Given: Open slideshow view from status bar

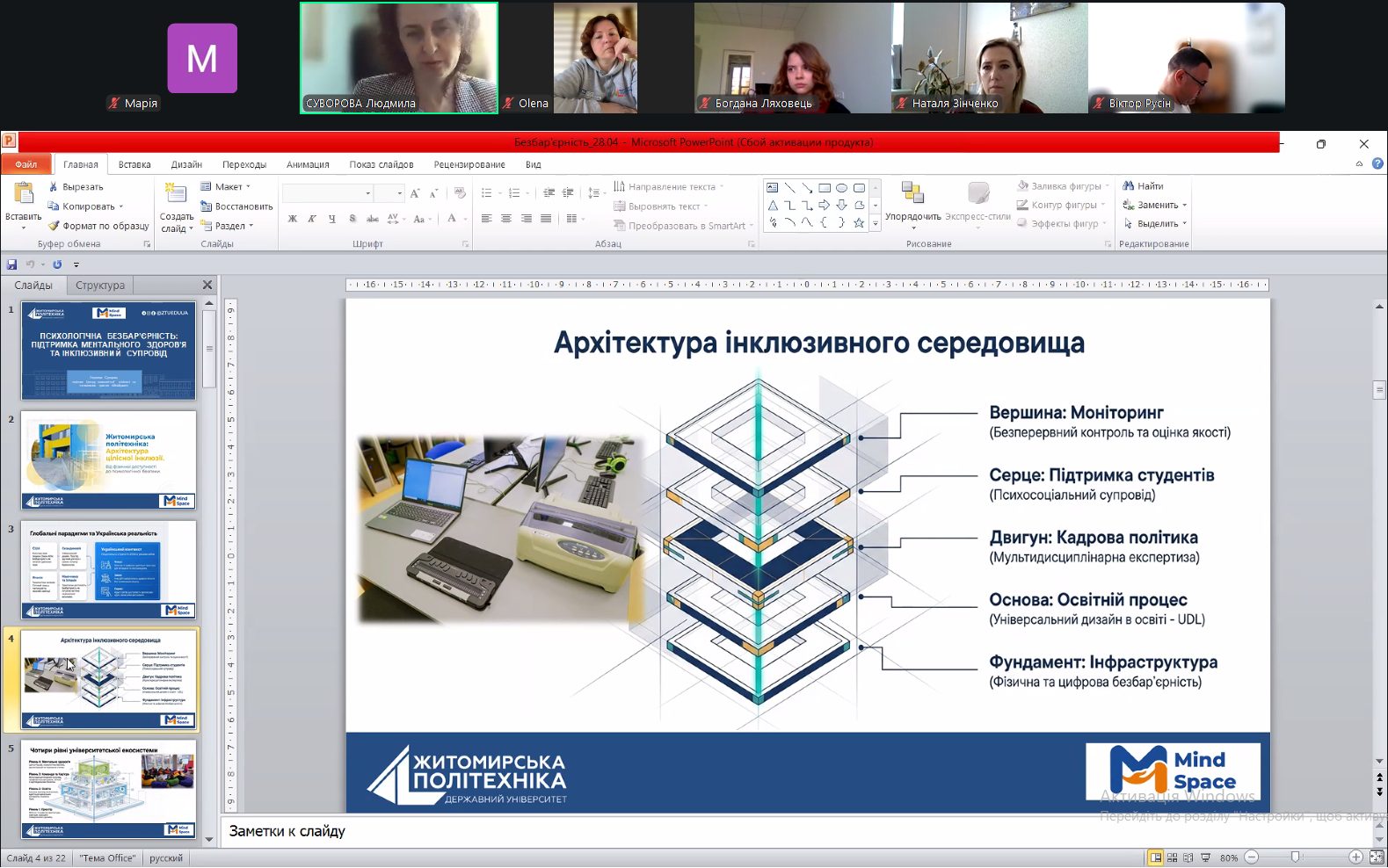Looking at the screenshot, I should click(1205, 857).
